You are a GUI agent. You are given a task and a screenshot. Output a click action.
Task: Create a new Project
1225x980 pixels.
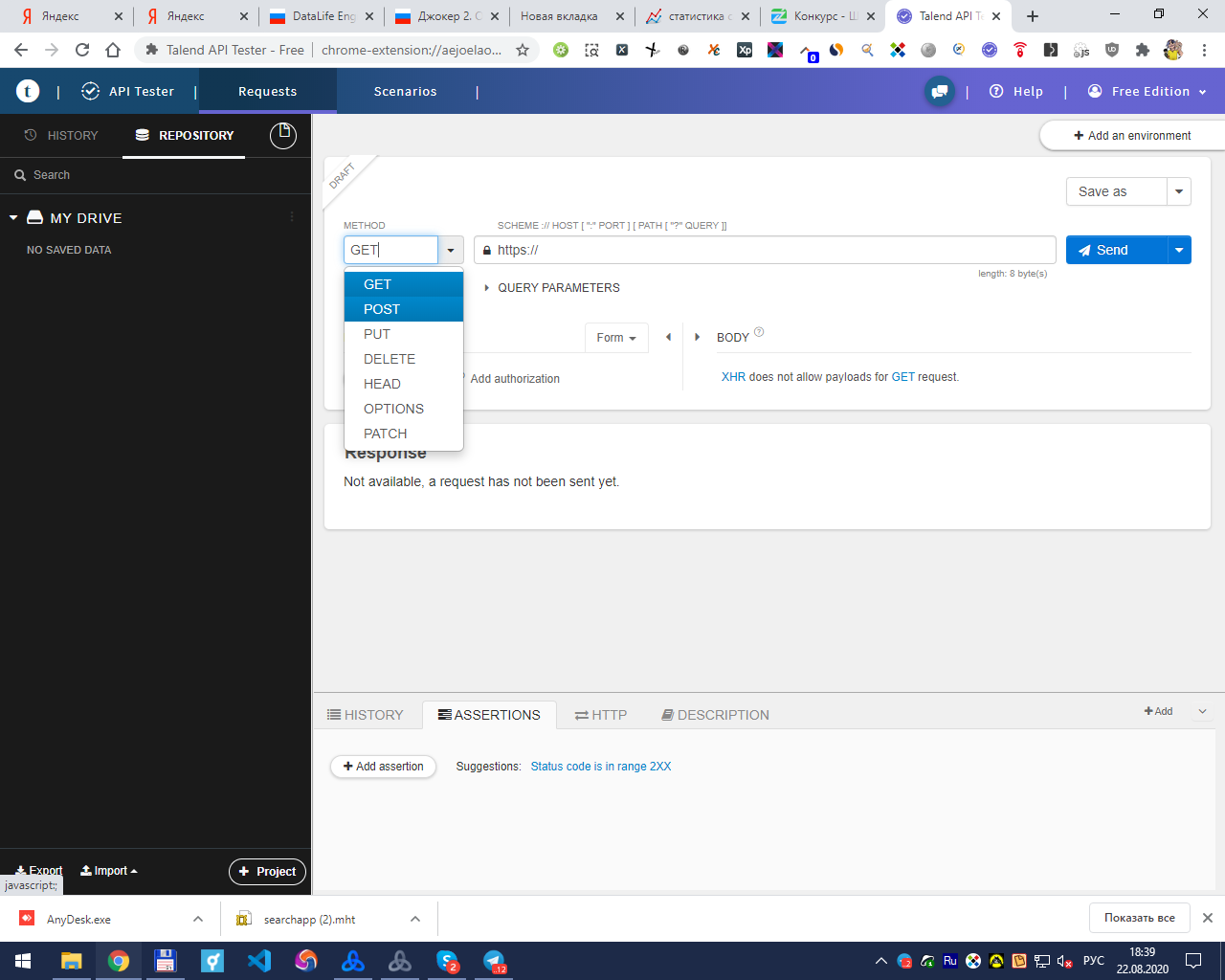tap(268, 872)
